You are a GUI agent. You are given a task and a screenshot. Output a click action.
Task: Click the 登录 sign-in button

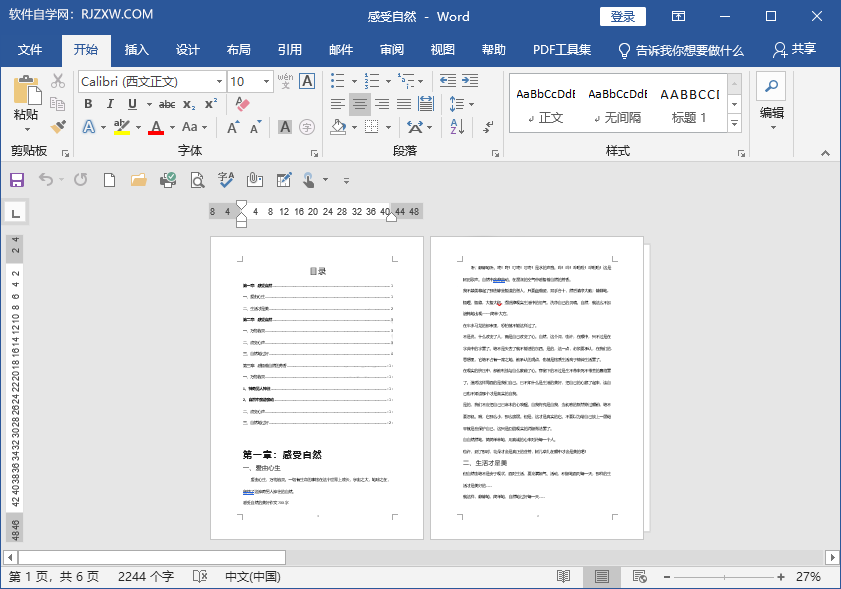(x=624, y=16)
